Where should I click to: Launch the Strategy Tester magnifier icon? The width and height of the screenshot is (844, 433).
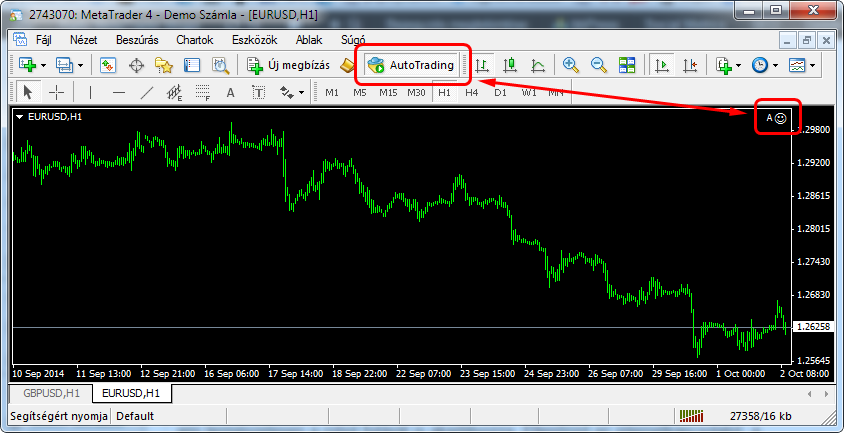point(221,66)
